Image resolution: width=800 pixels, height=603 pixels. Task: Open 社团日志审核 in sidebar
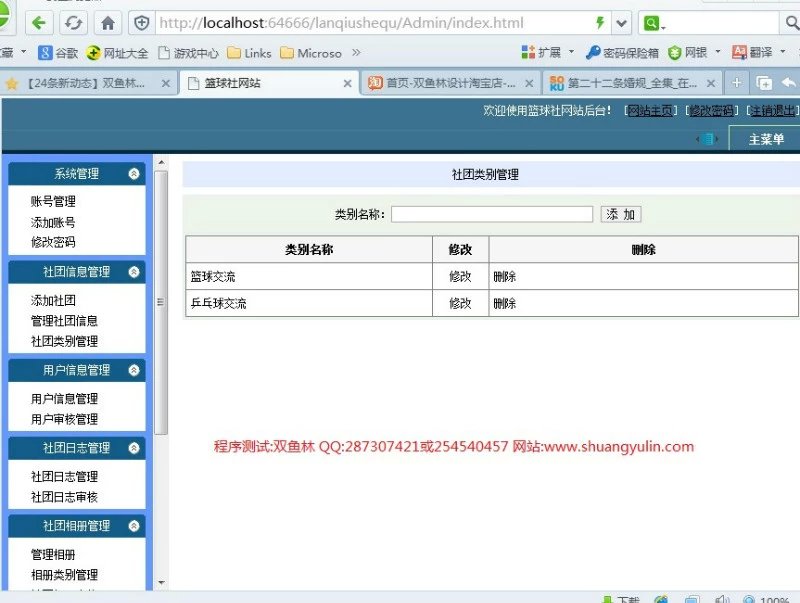tap(64, 497)
